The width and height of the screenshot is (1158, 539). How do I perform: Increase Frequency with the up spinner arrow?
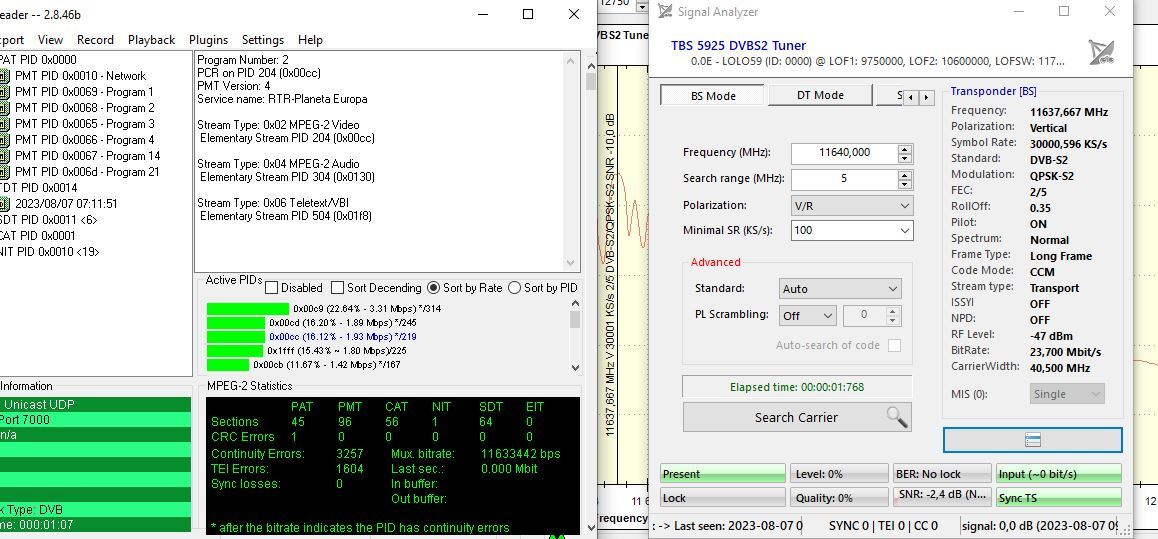(905, 148)
